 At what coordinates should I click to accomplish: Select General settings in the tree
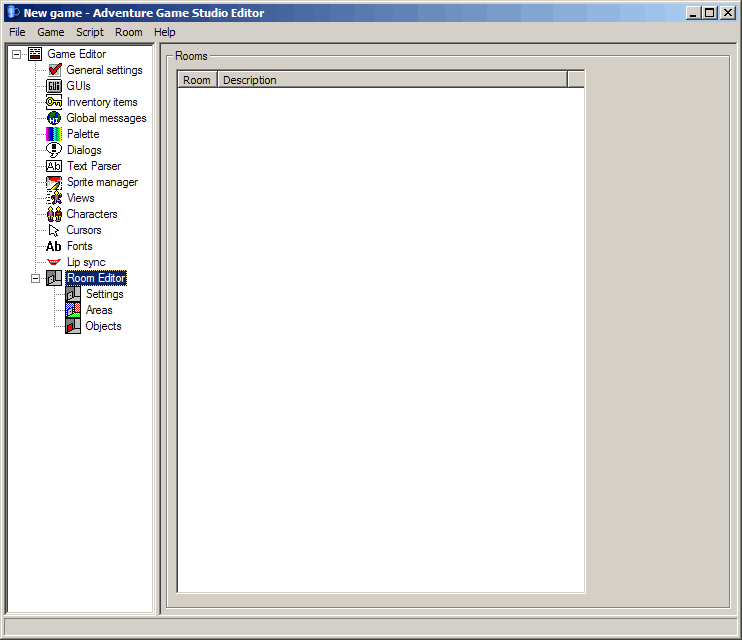pos(104,70)
